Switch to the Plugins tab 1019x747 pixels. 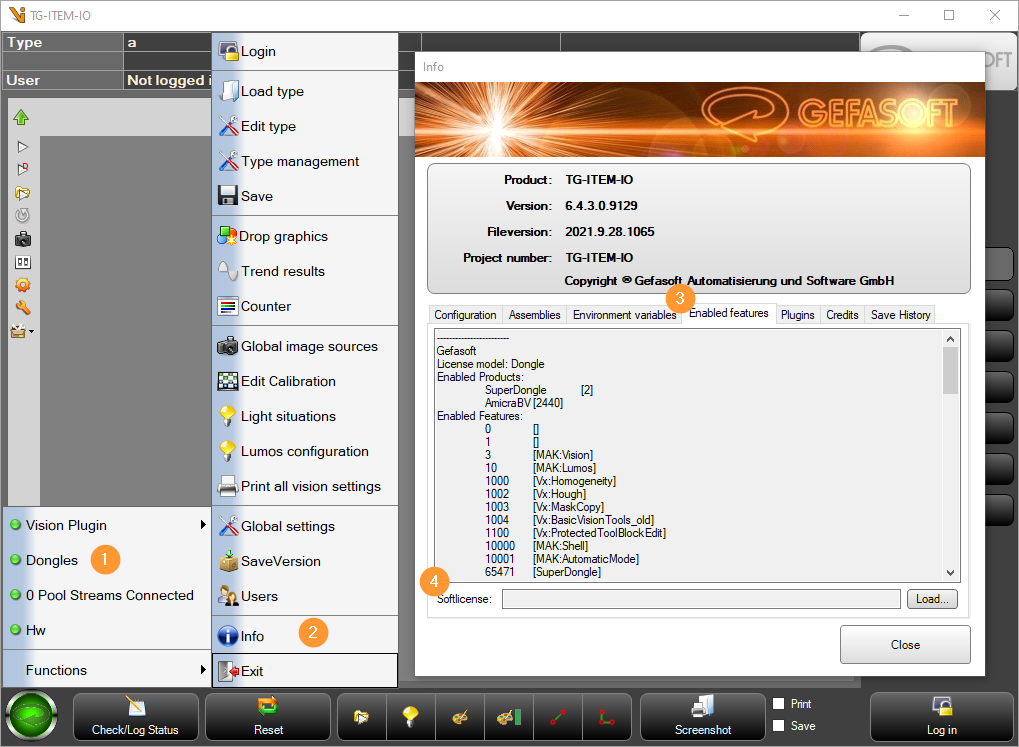tap(797, 315)
